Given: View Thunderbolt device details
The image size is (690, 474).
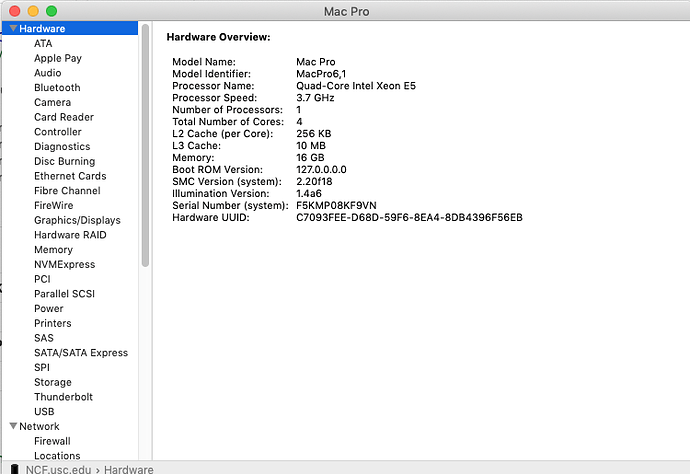Looking at the screenshot, I should (63, 397).
